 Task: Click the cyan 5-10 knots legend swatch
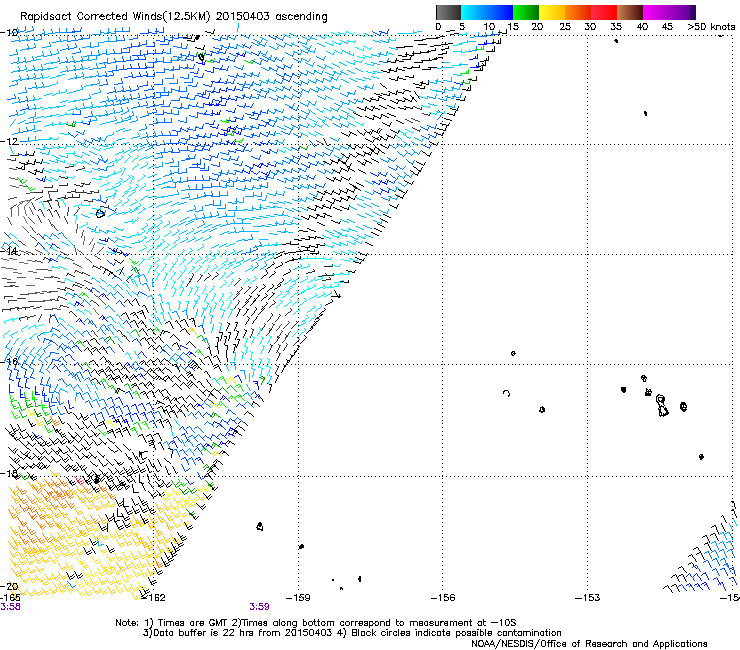click(x=474, y=12)
